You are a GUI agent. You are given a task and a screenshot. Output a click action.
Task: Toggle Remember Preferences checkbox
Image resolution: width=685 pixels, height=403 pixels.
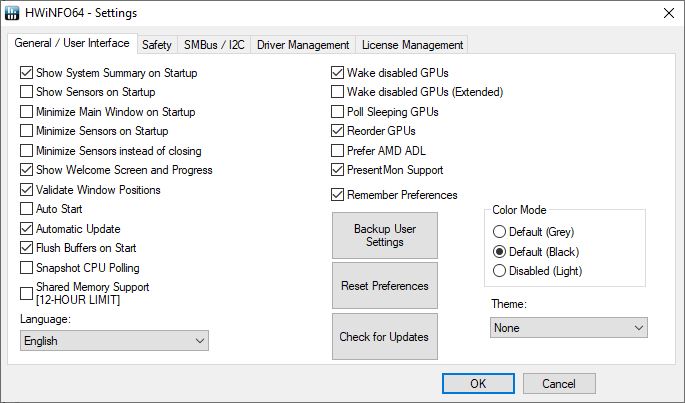click(x=337, y=195)
